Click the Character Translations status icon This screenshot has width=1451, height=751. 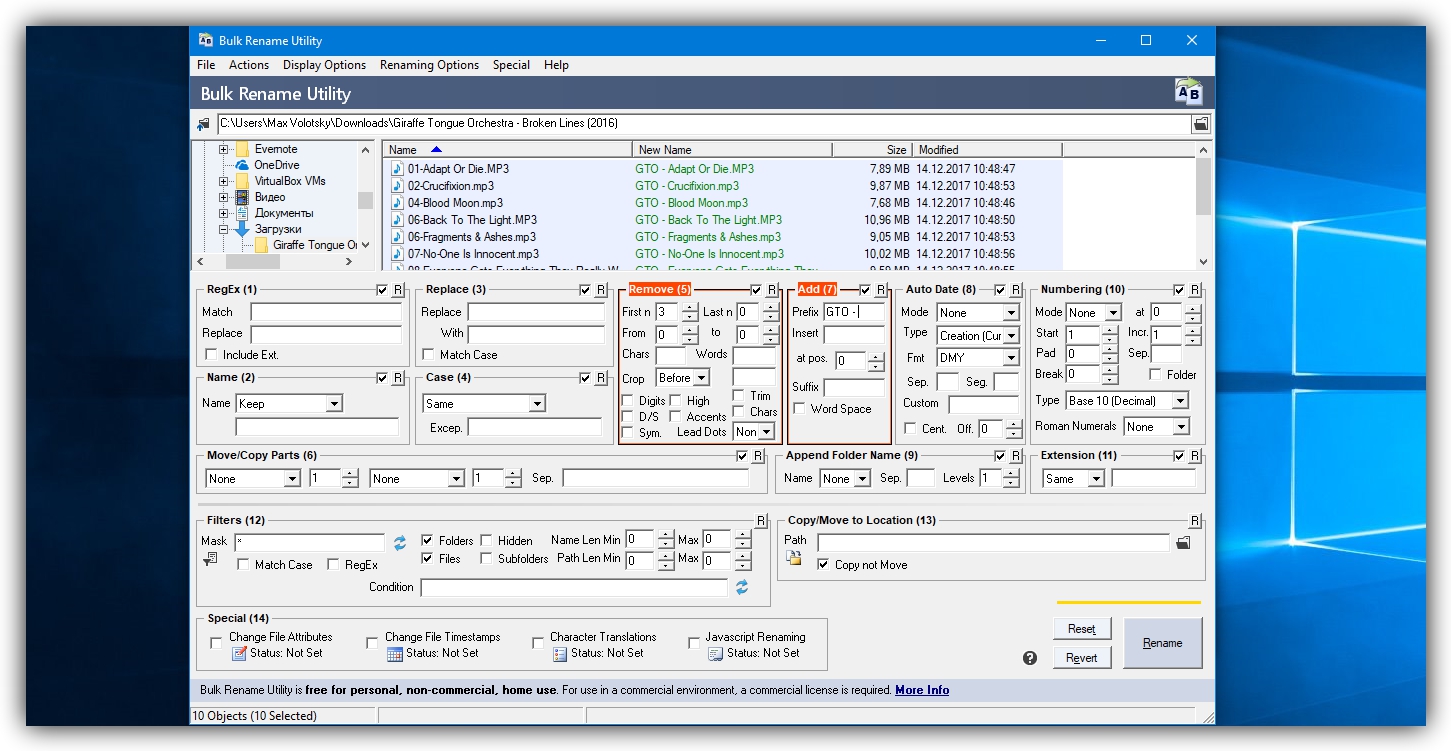(x=560, y=653)
